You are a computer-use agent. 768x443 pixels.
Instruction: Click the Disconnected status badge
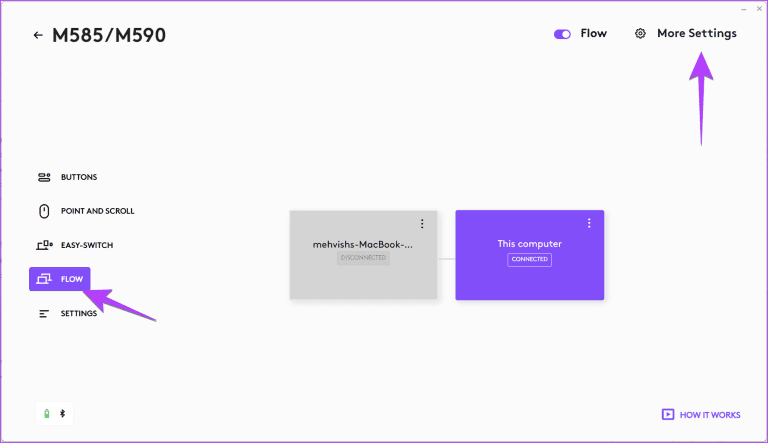coord(363,258)
